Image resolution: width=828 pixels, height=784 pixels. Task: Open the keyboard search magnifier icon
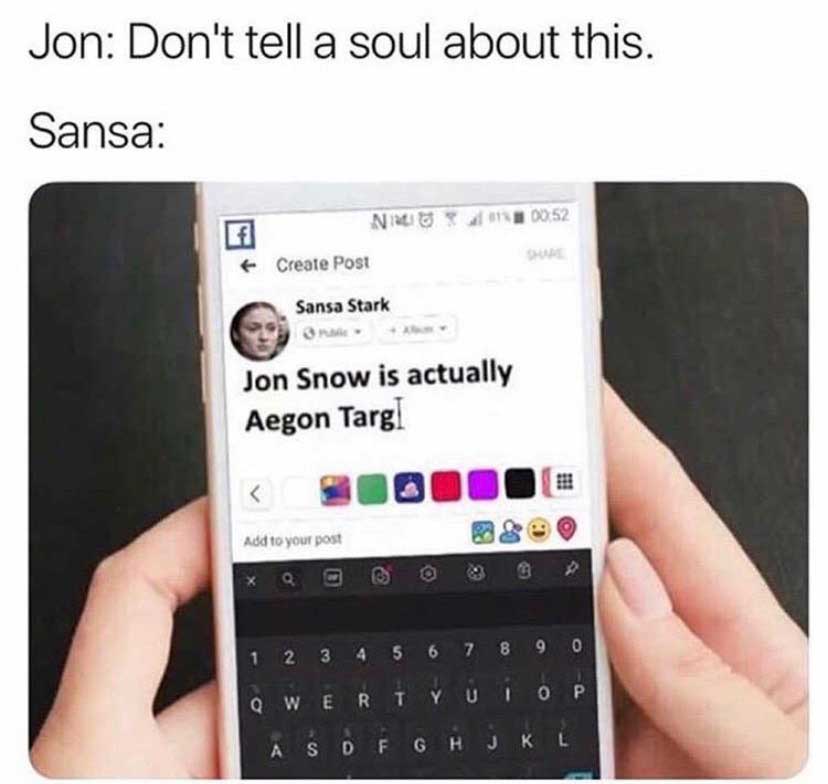coord(287,579)
